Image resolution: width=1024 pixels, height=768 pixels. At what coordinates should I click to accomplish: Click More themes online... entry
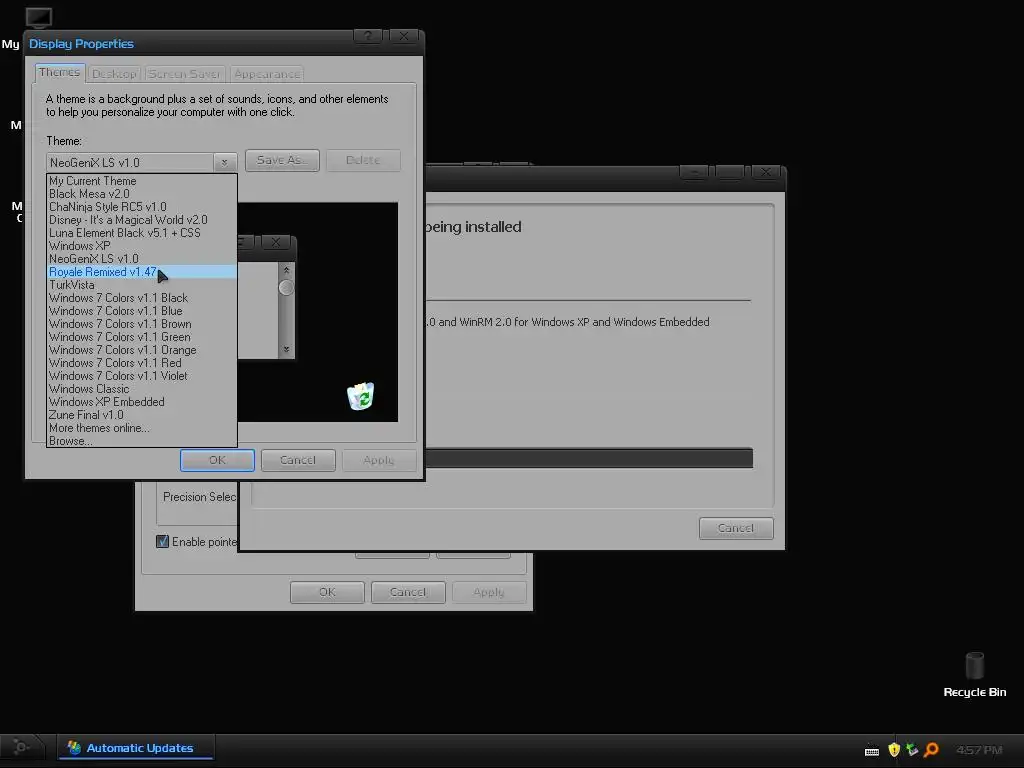tap(142, 428)
